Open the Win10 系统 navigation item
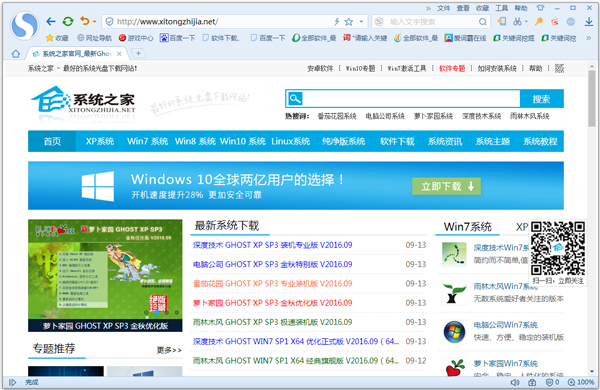The image size is (600, 390). tap(243, 141)
